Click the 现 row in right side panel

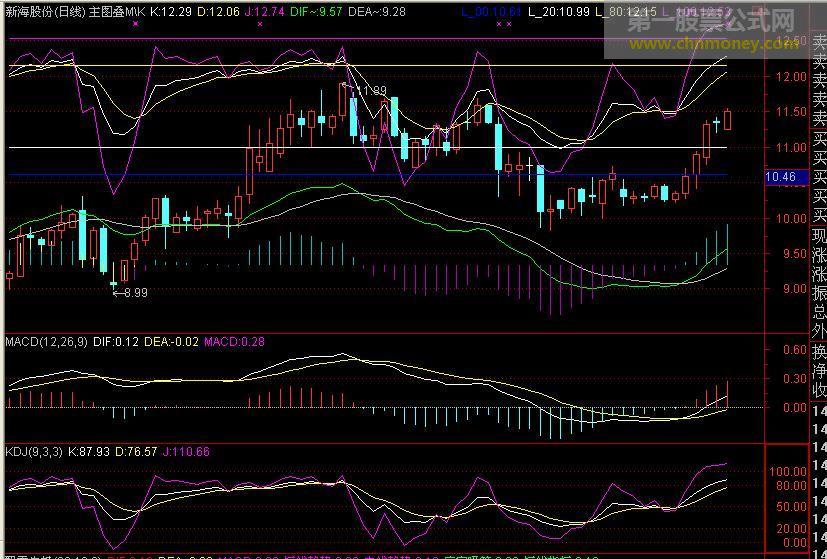[819, 237]
